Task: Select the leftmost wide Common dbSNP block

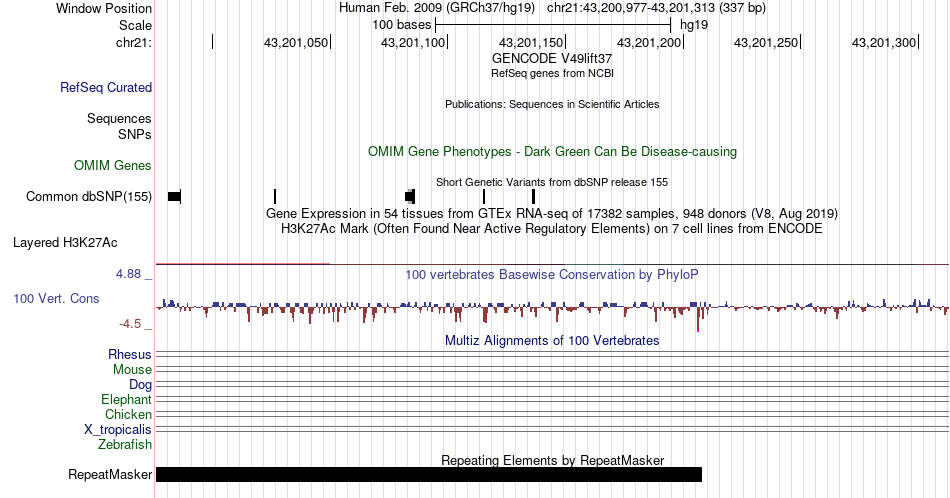Action: point(174,196)
